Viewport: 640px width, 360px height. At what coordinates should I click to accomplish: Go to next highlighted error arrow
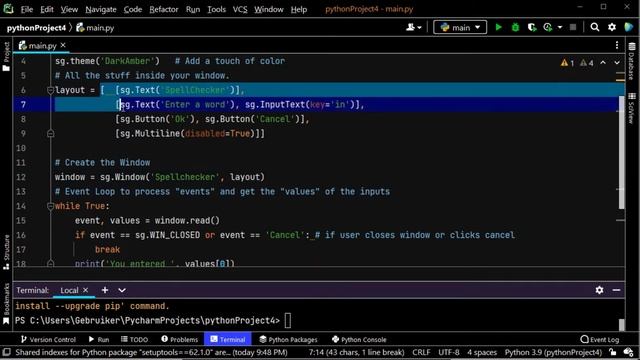point(617,63)
